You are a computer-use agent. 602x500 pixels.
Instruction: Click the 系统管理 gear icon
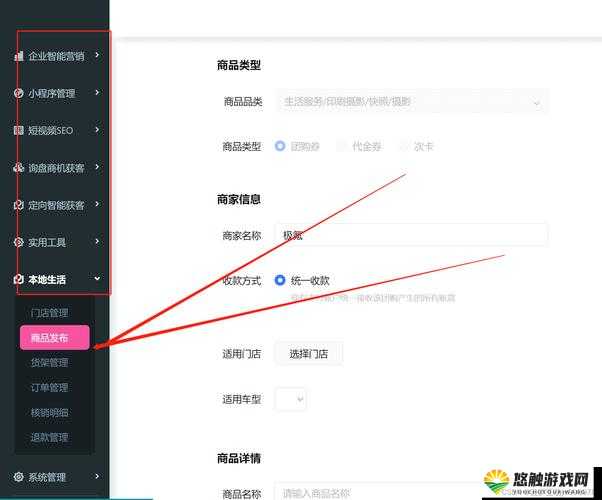(18, 477)
